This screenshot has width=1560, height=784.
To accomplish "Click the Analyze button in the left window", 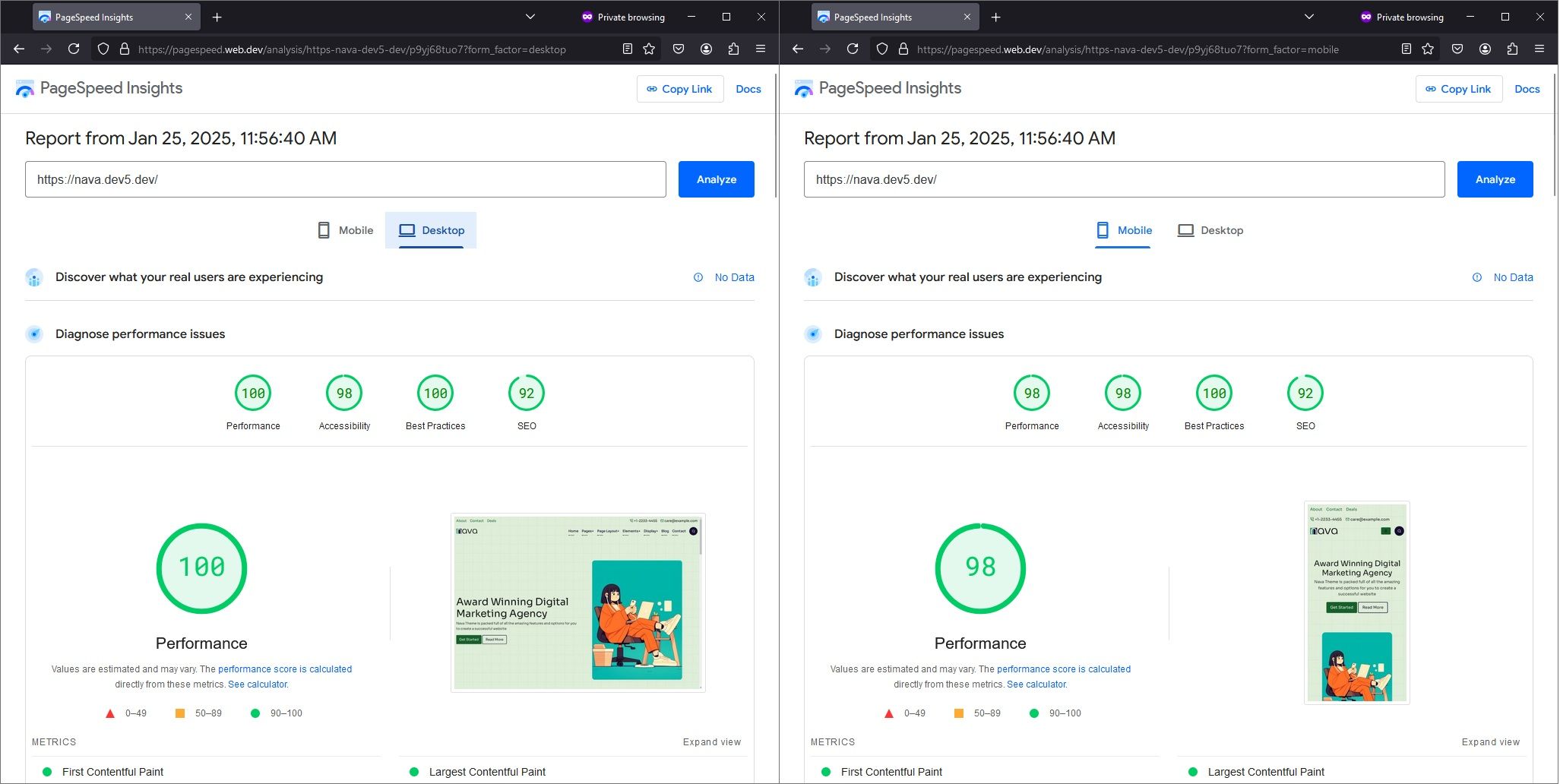I will pos(715,179).
